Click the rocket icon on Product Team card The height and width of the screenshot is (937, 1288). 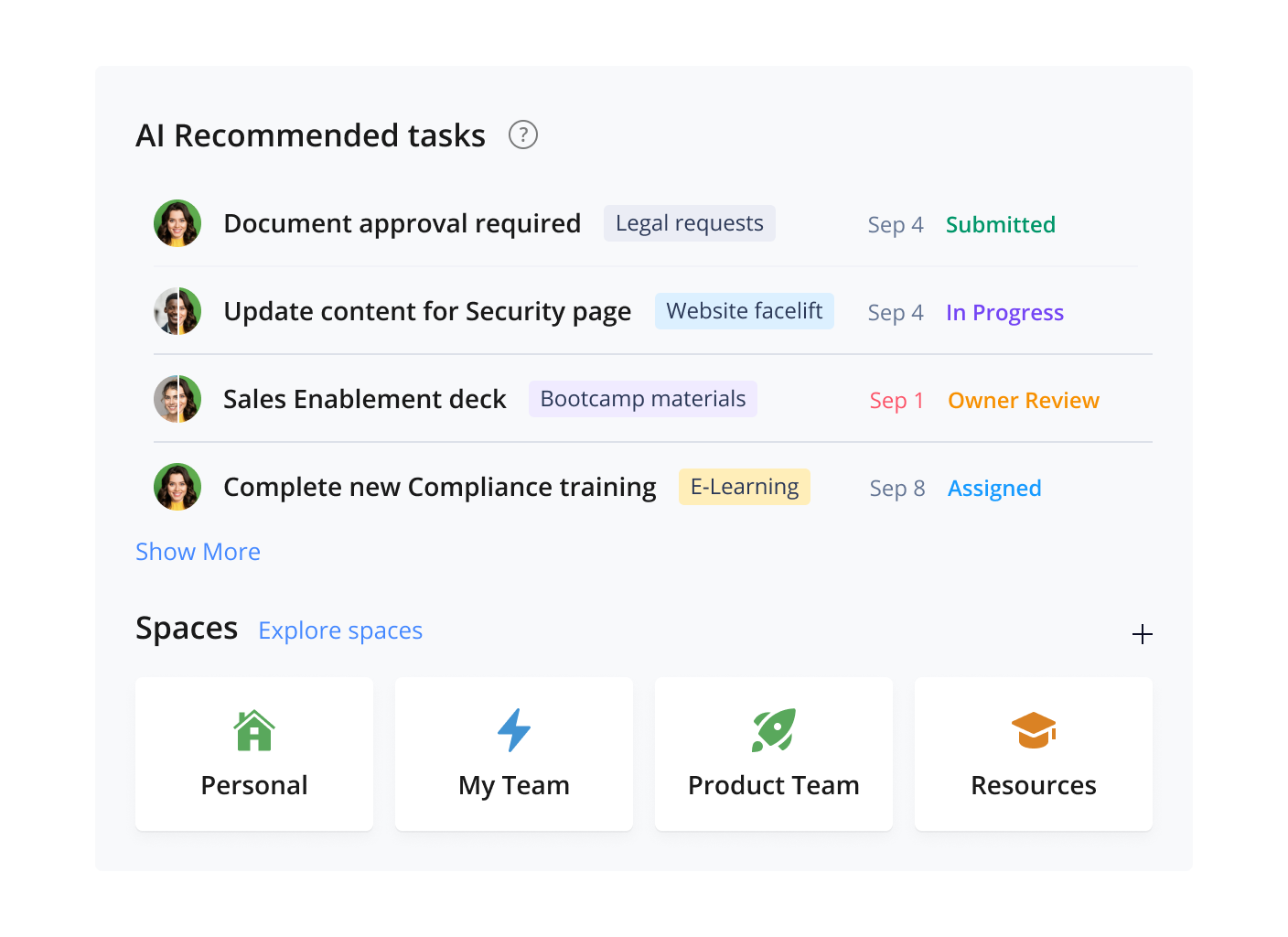pyautogui.click(x=773, y=730)
